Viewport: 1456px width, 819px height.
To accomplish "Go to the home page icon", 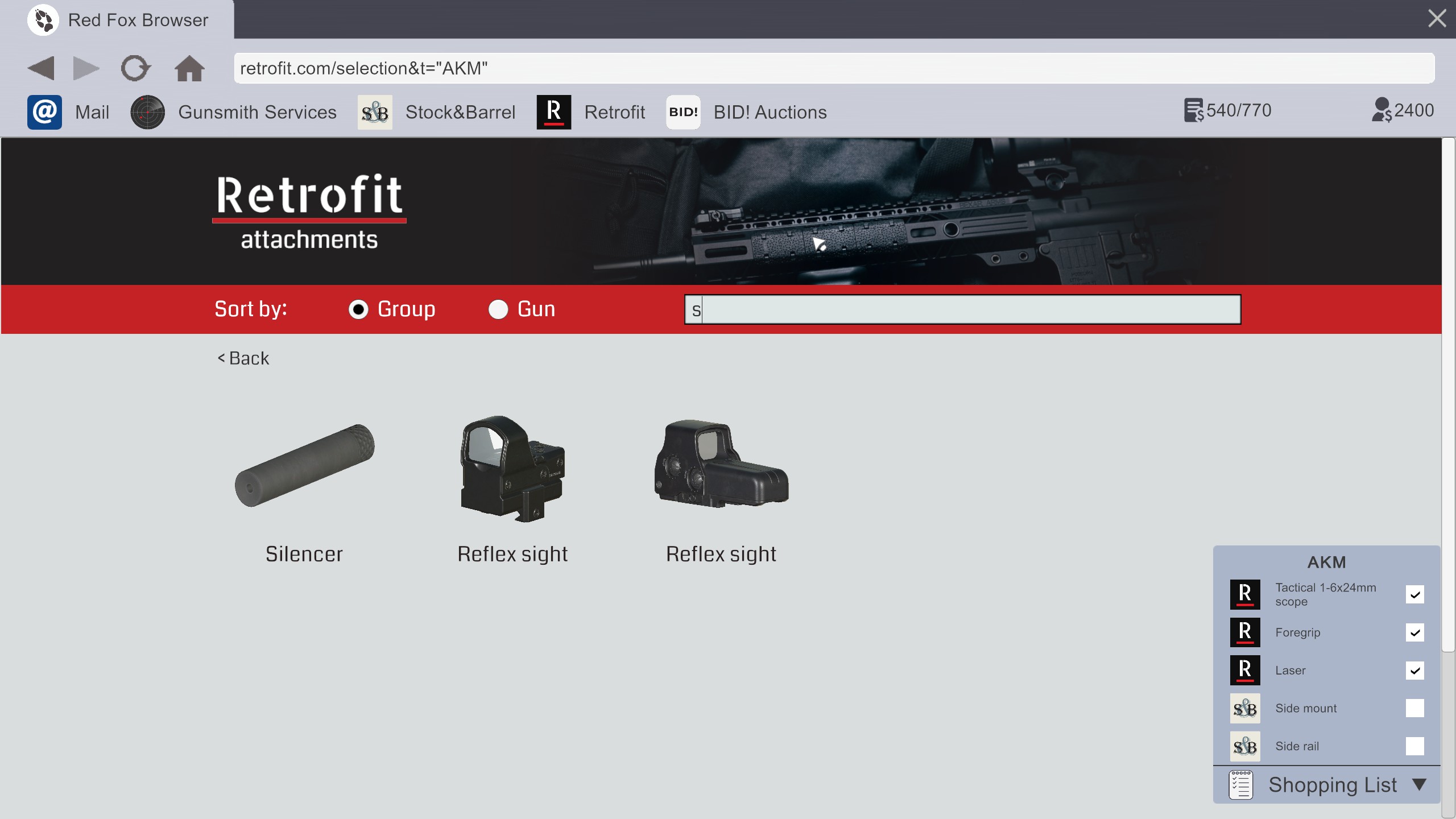I will tap(189, 68).
